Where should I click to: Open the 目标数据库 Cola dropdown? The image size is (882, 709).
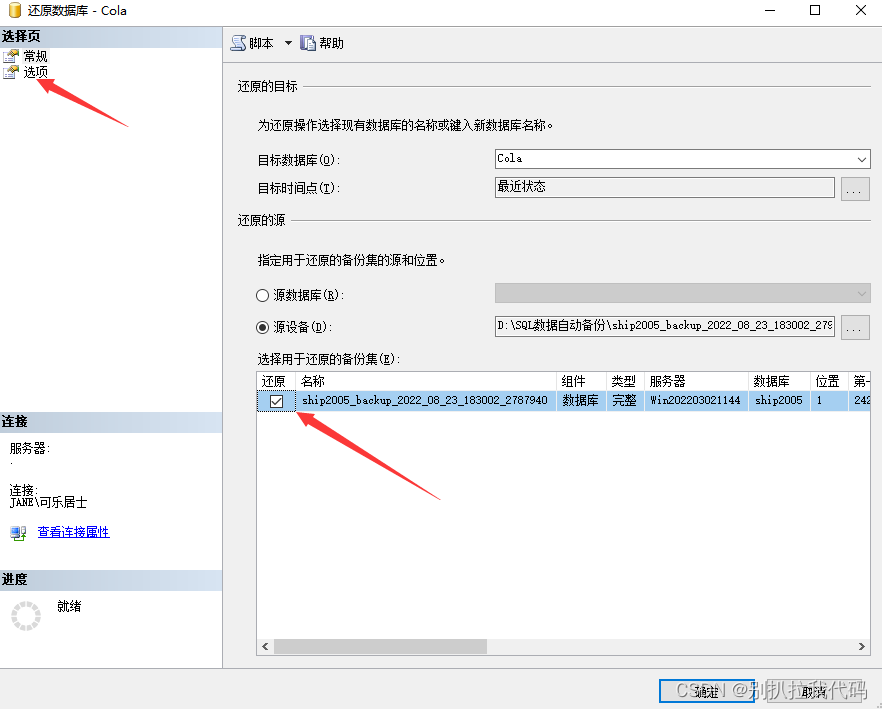tap(861, 158)
